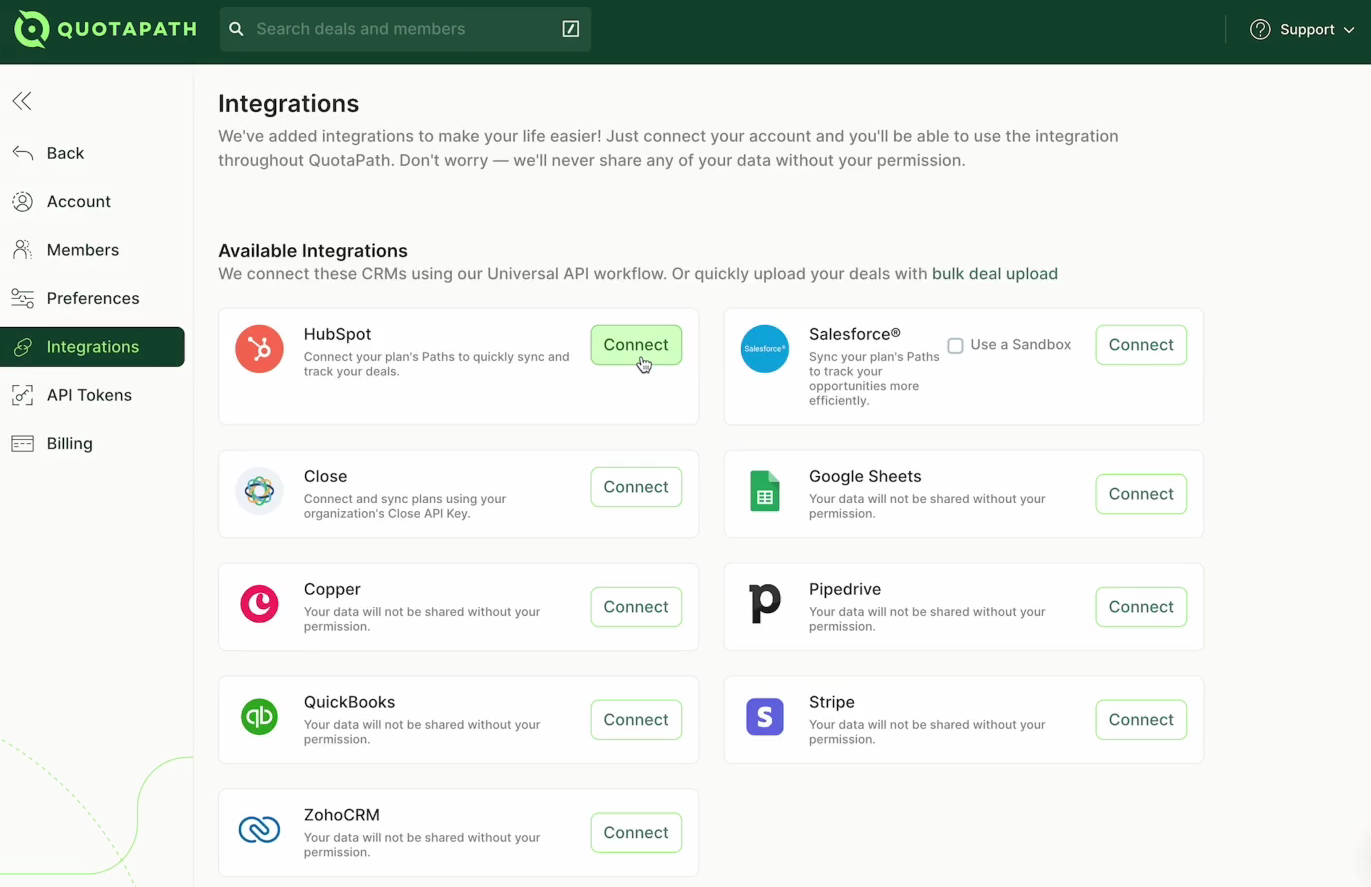Click the Support question mark icon
The width and height of the screenshot is (1371, 887).
1260,29
